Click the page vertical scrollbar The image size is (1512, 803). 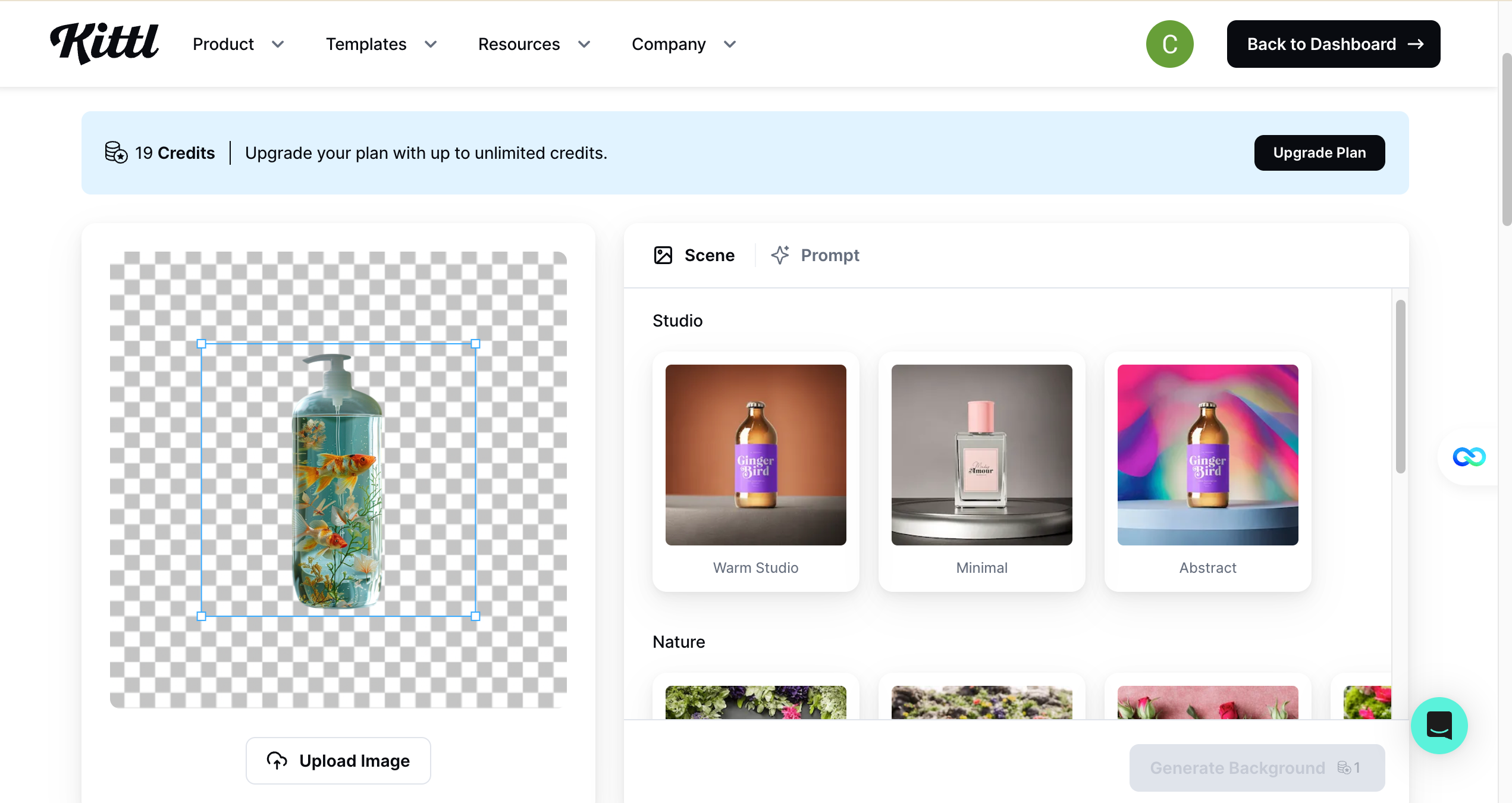click(1507, 140)
